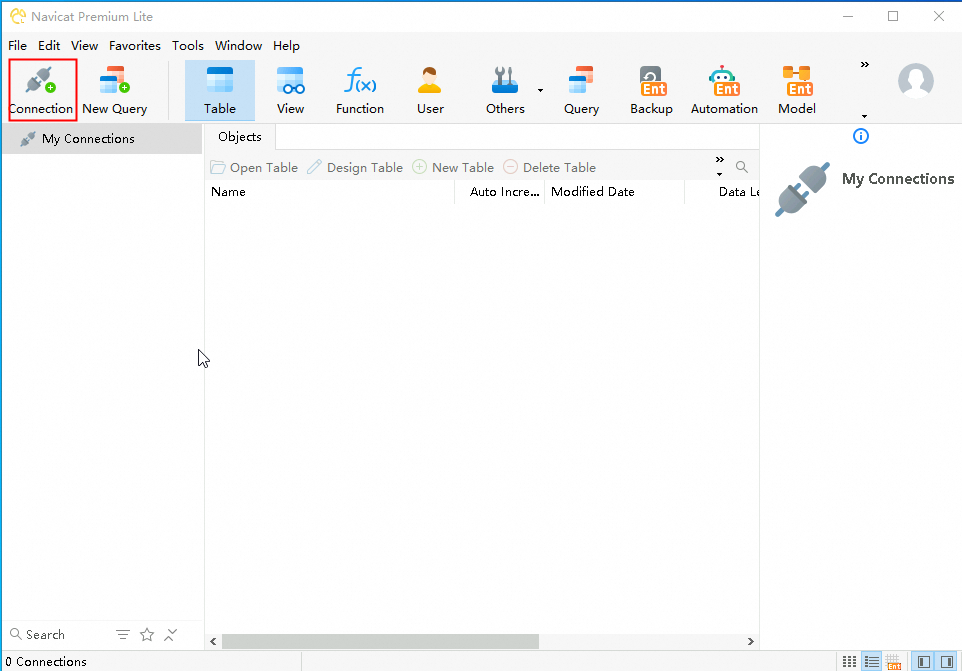Screen dimensions: 962x671
Task: Open the File menu
Action: point(17,45)
